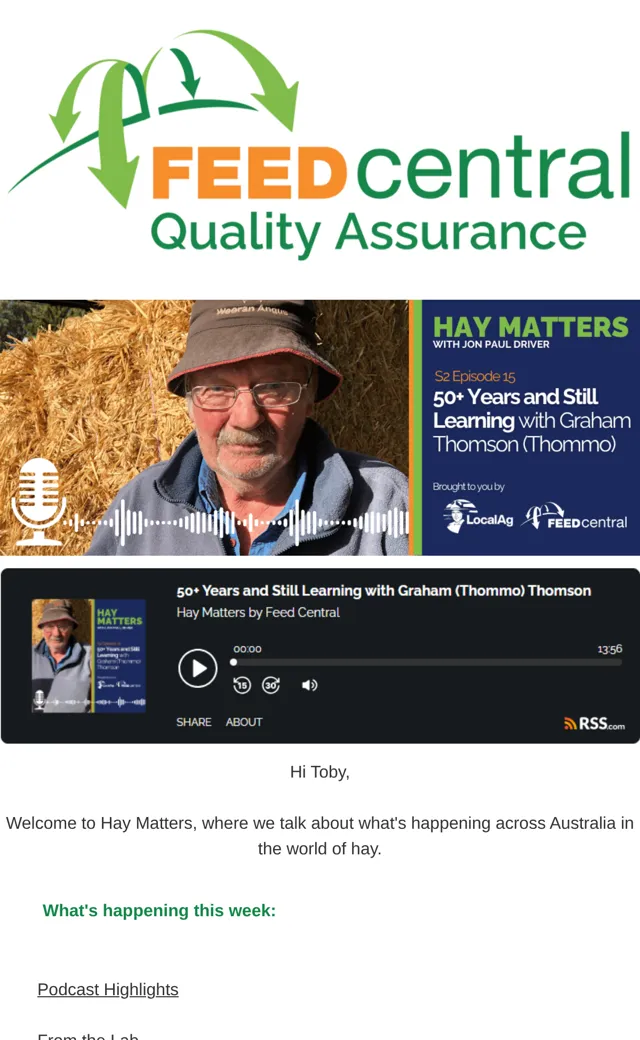
Task: Click the Hay Matters episode banner image
Action: point(320,427)
